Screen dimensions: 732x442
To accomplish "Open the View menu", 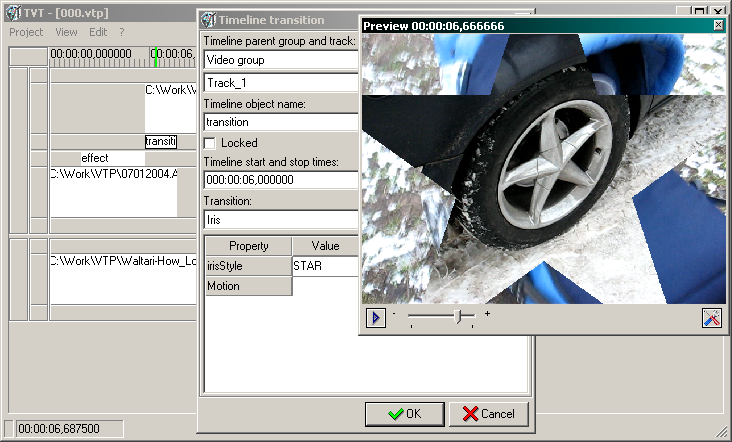I will coord(66,32).
